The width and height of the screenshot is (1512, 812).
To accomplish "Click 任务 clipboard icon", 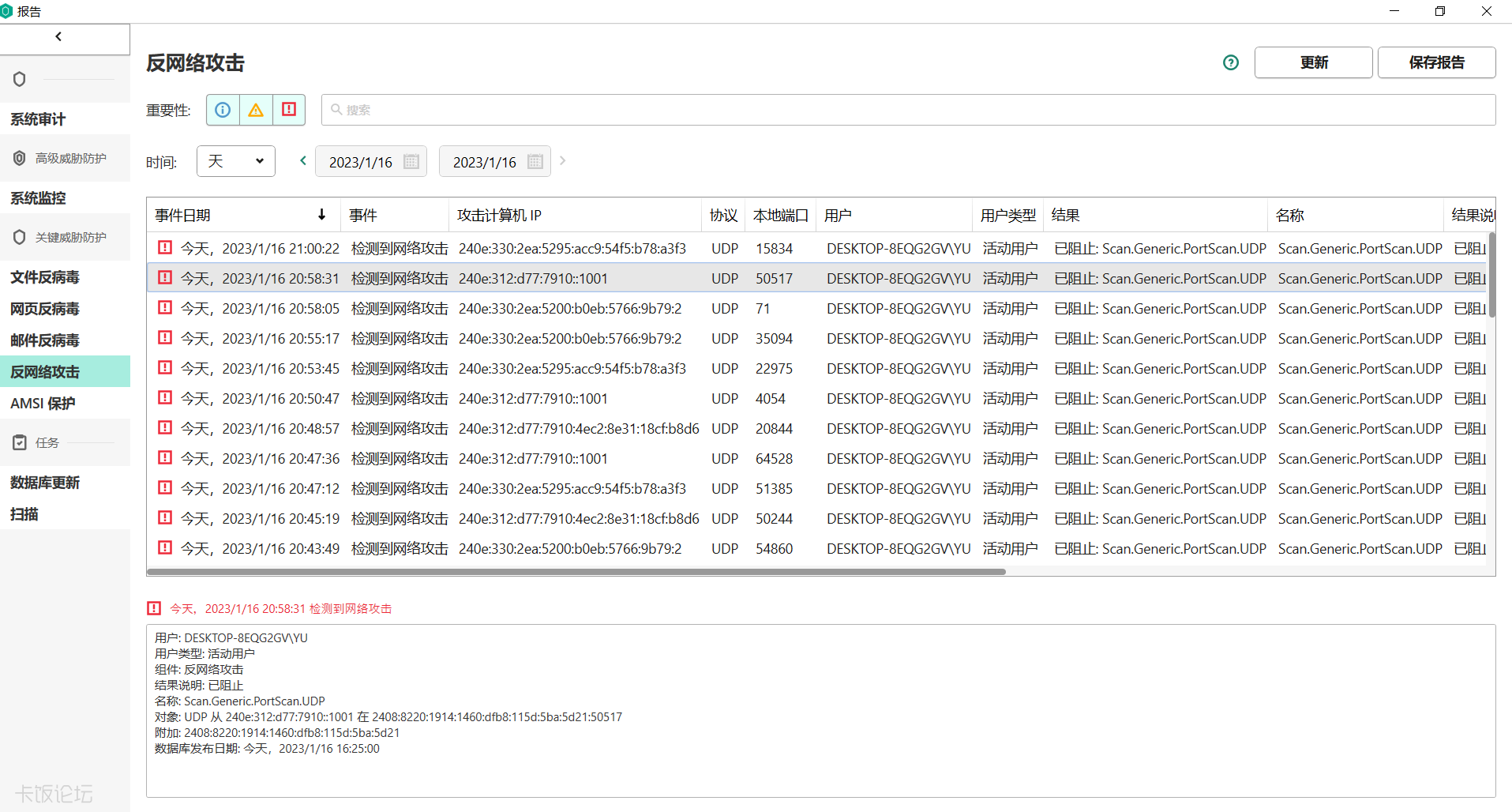I will [x=20, y=442].
